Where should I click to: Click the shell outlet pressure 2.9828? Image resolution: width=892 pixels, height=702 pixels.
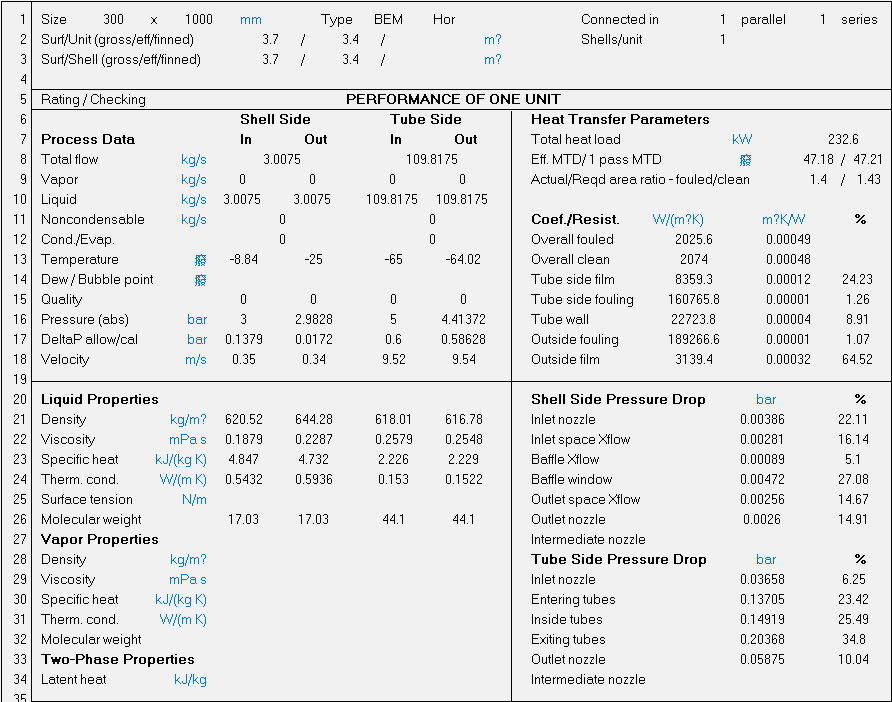(313, 319)
